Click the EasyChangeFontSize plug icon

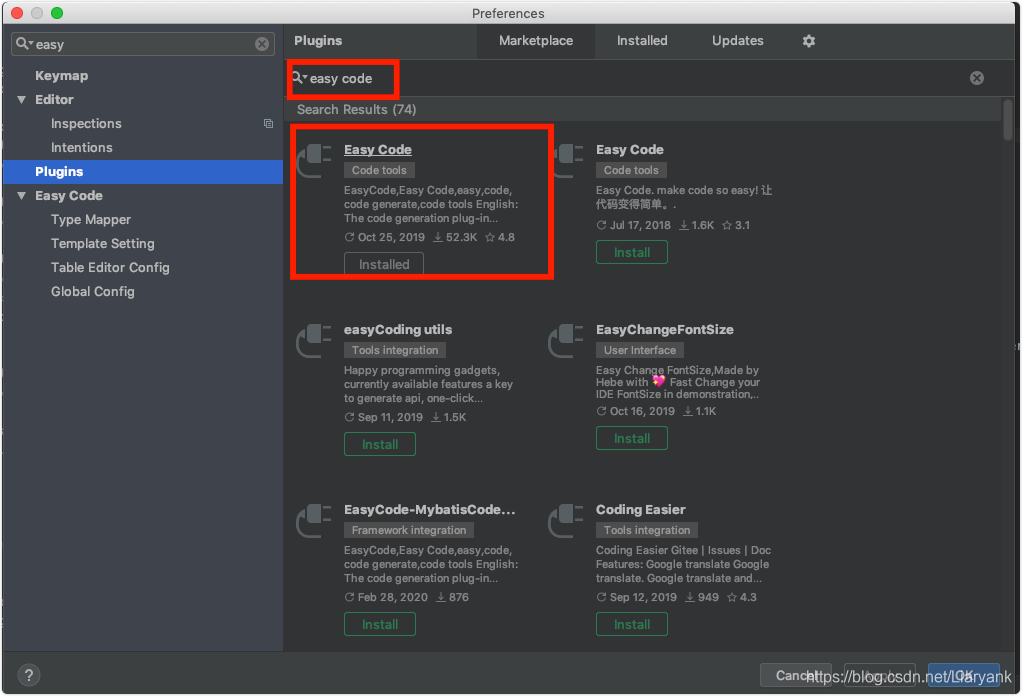click(x=566, y=341)
